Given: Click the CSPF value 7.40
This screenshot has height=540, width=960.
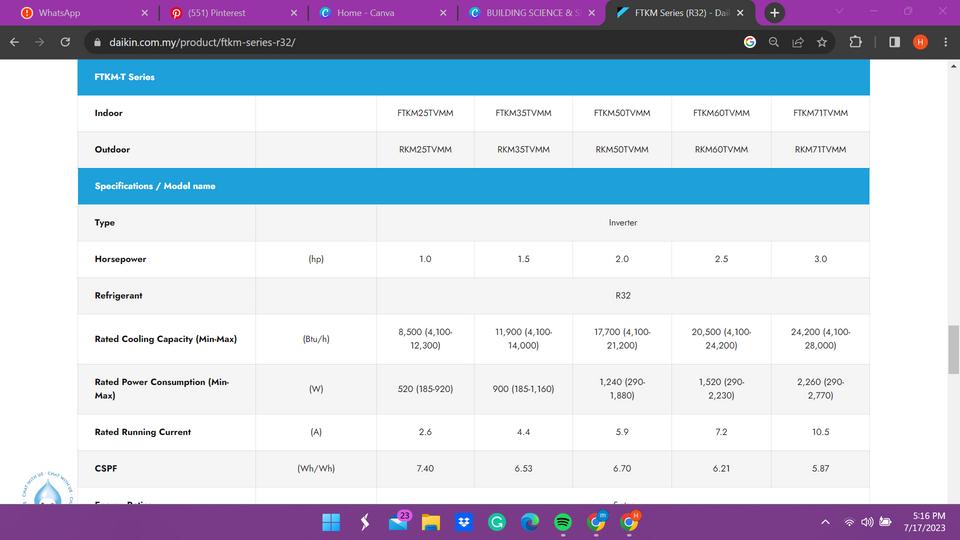Looking at the screenshot, I should coord(425,468).
